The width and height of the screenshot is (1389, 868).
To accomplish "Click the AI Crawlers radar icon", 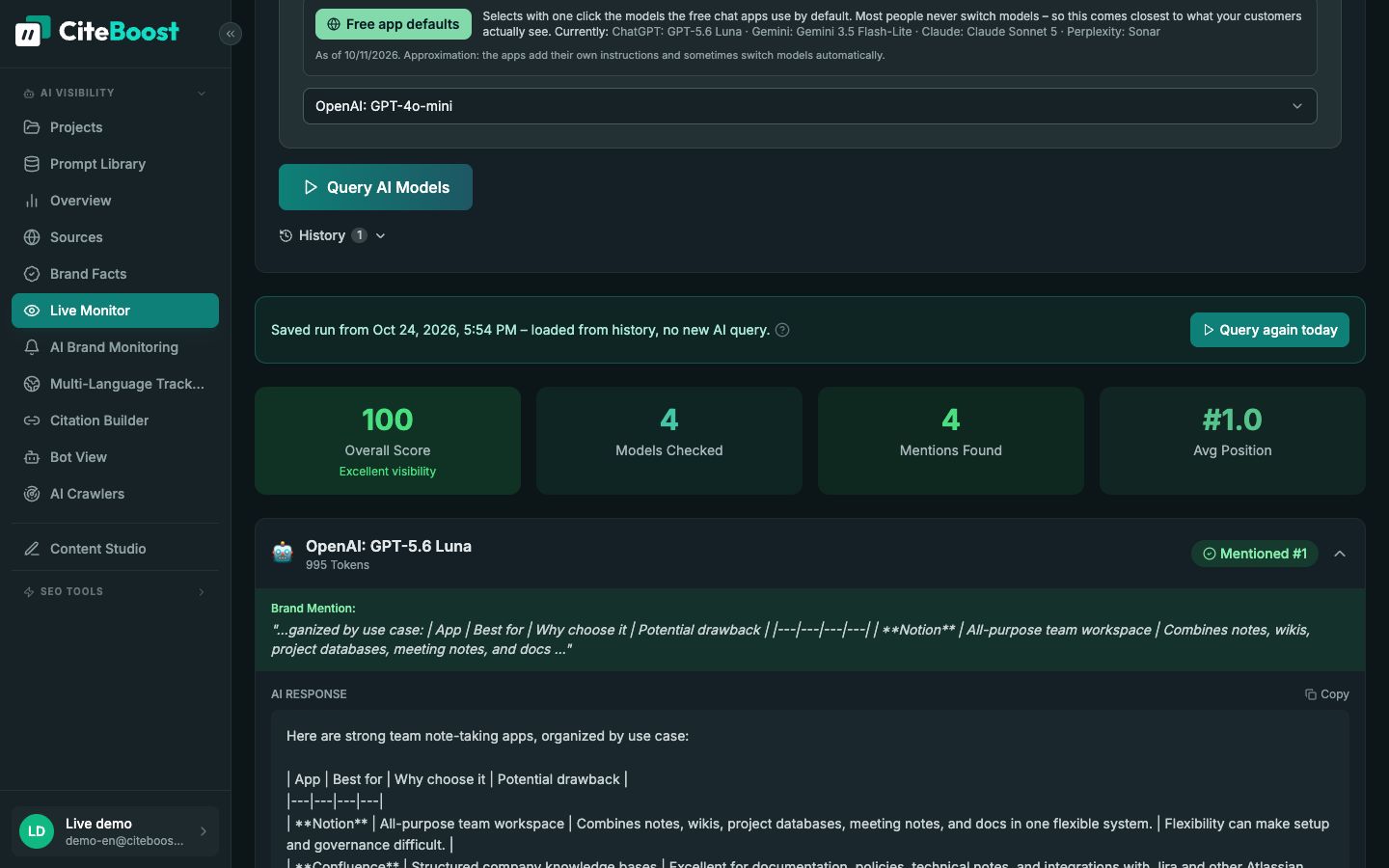I will point(32,494).
